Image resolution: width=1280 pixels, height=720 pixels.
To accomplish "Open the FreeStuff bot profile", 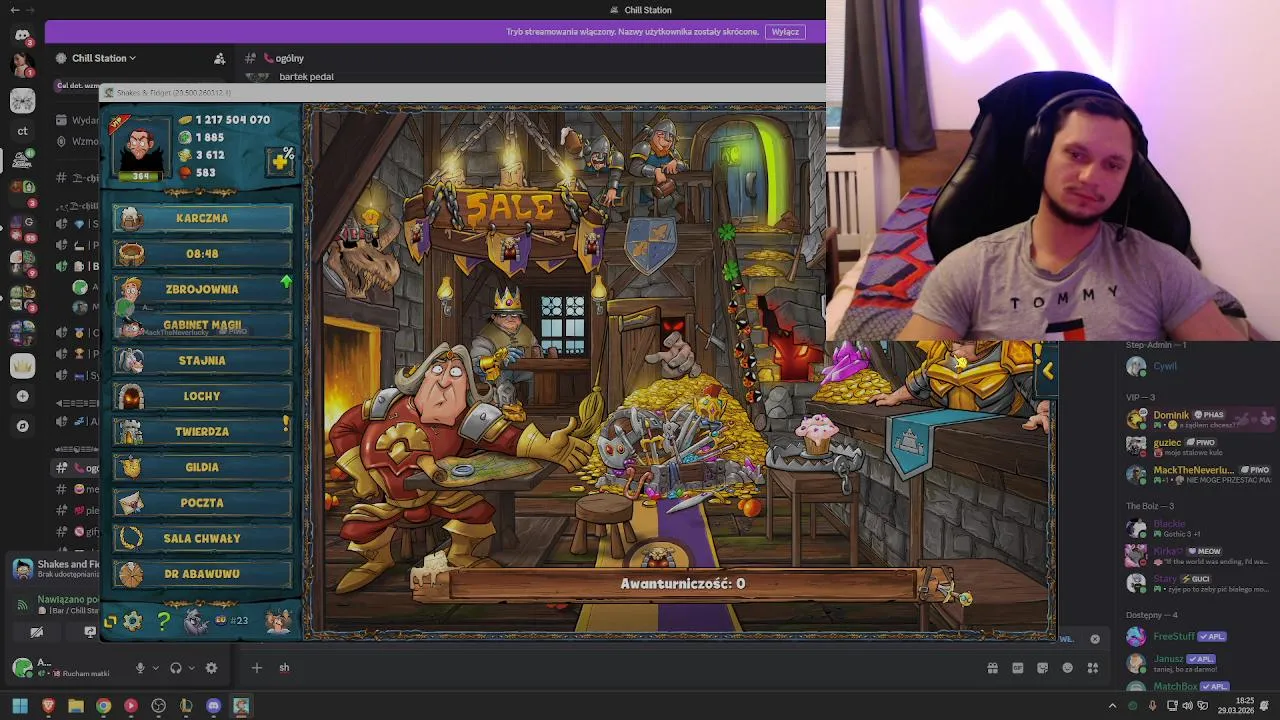I will 1199,636.
